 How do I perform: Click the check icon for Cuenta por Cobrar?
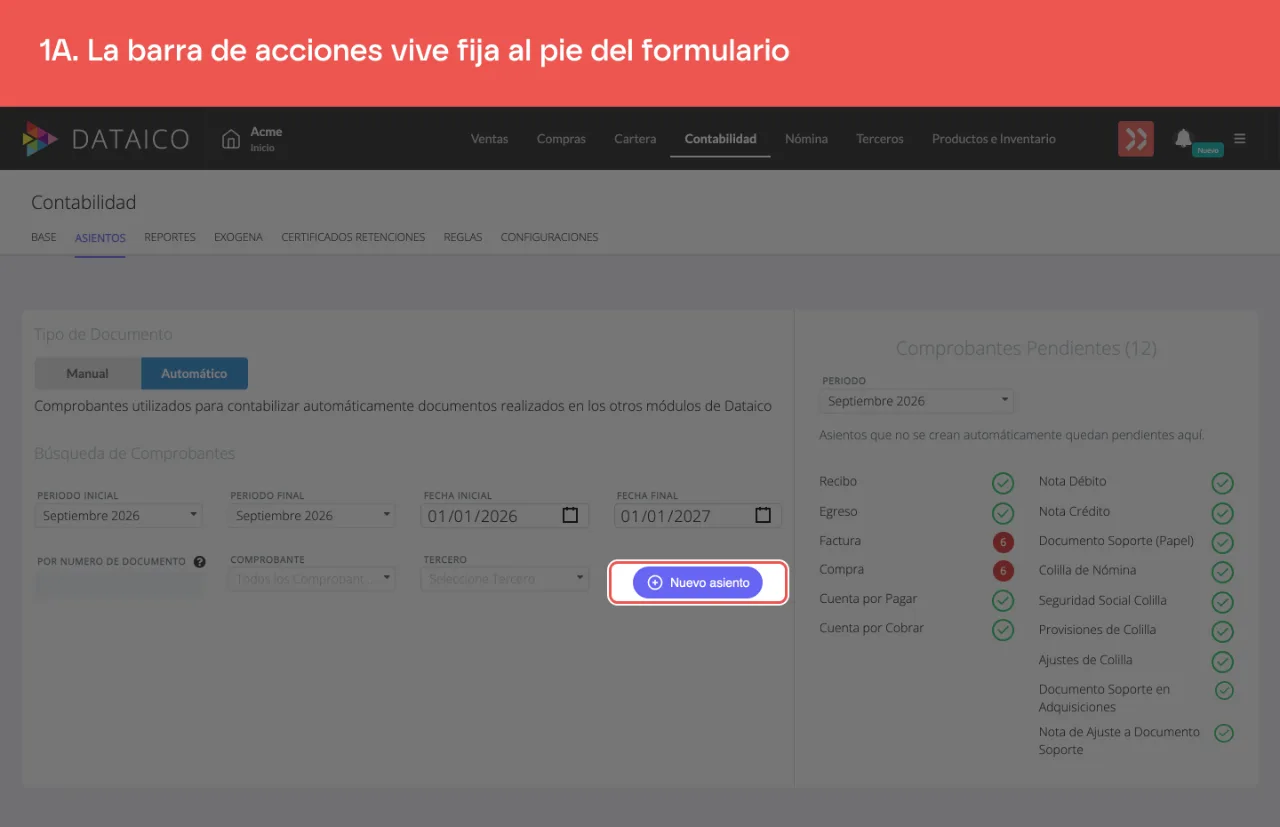pyautogui.click(x=1003, y=630)
